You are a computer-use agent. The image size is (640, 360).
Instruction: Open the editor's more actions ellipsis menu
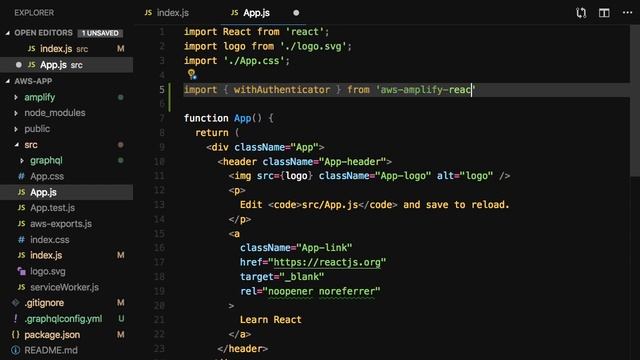point(627,13)
